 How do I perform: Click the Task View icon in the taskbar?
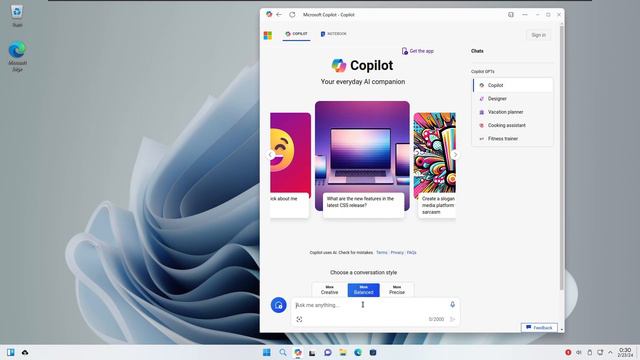pyautogui.click(x=312, y=352)
